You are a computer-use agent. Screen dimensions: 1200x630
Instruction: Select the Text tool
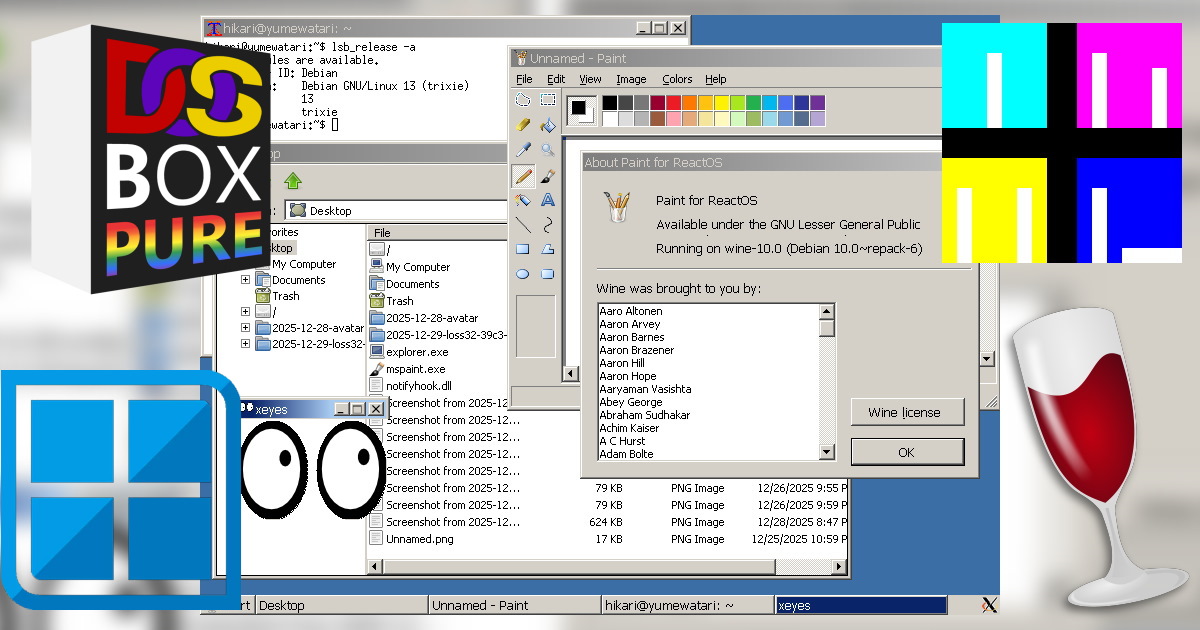(x=549, y=200)
